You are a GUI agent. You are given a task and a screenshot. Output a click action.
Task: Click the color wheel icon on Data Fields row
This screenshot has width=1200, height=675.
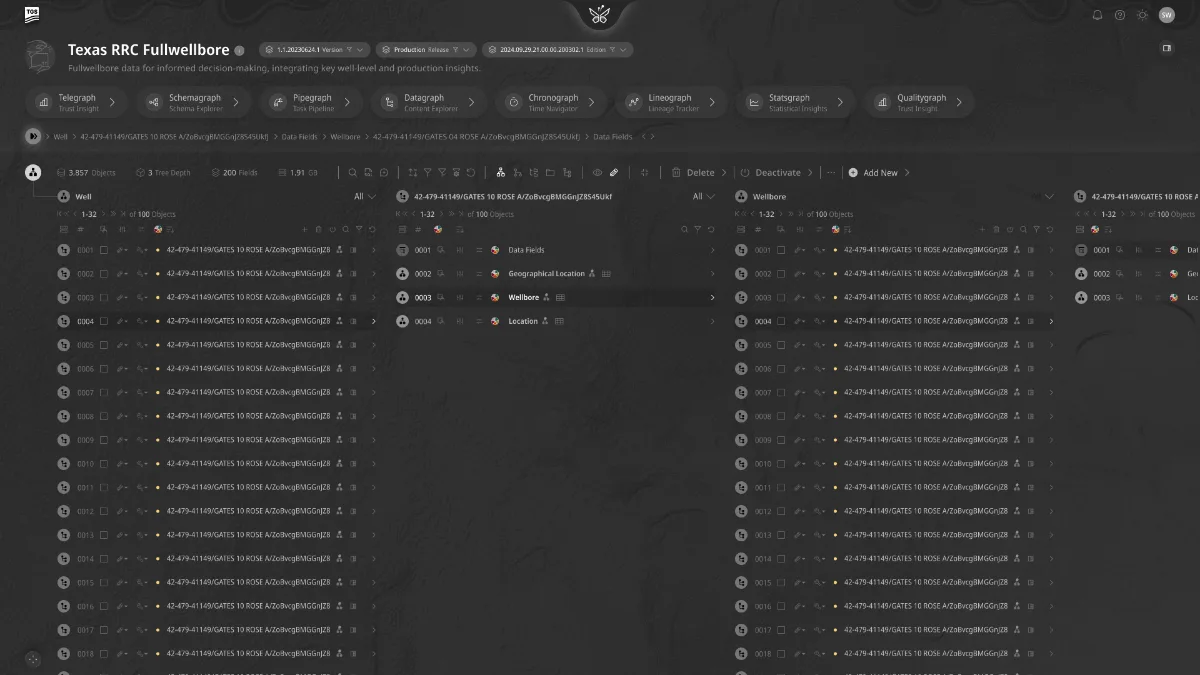pos(495,250)
